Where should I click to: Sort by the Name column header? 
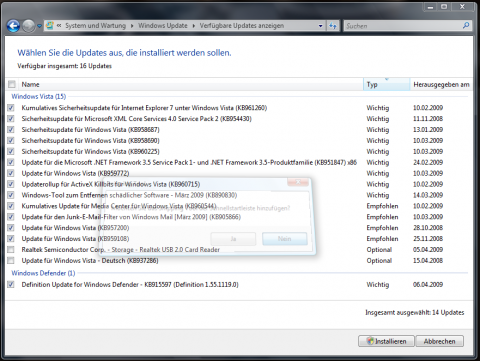pyautogui.click(x=190, y=84)
